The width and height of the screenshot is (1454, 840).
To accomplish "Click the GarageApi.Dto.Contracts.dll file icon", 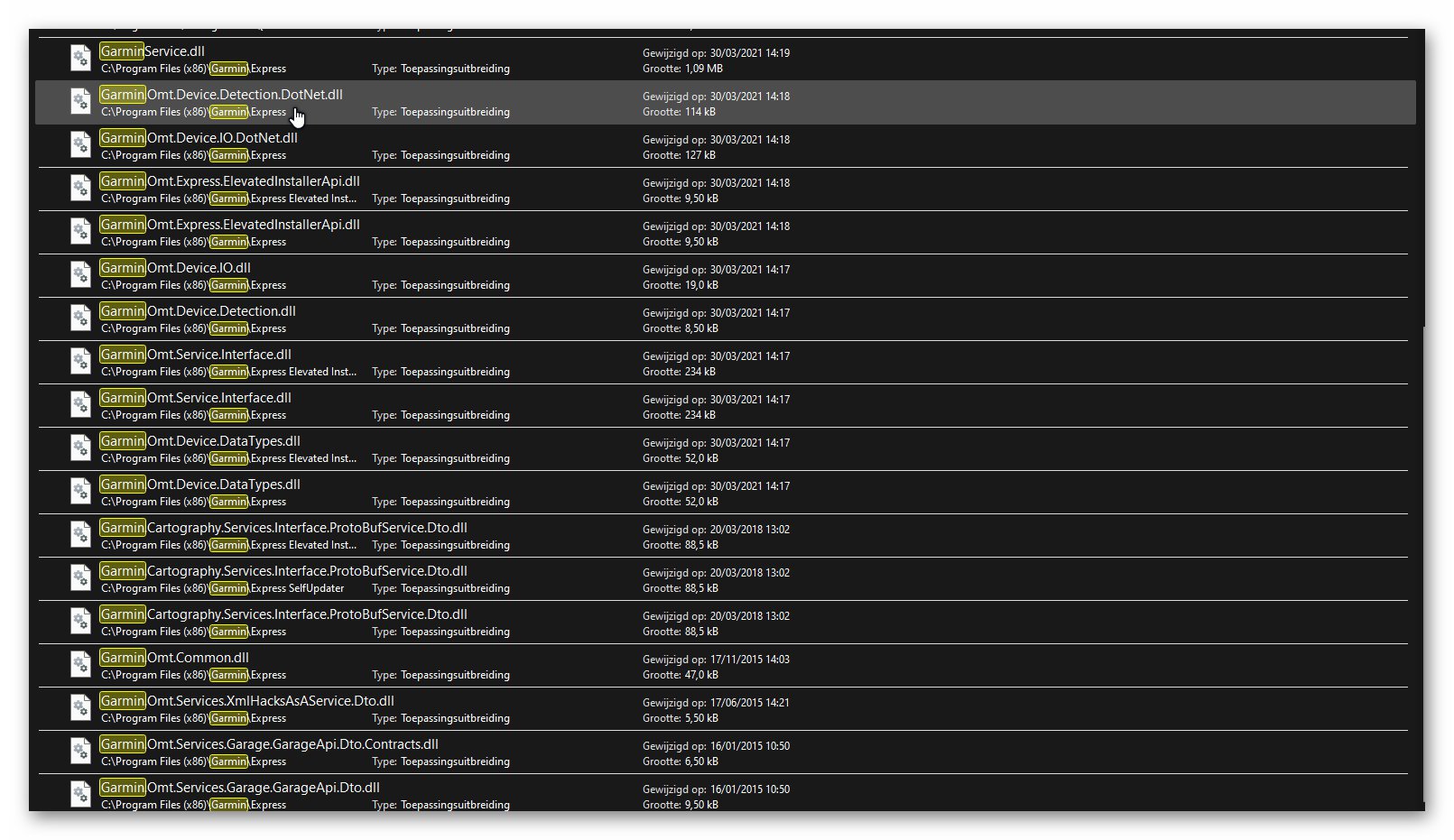I will (80, 752).
